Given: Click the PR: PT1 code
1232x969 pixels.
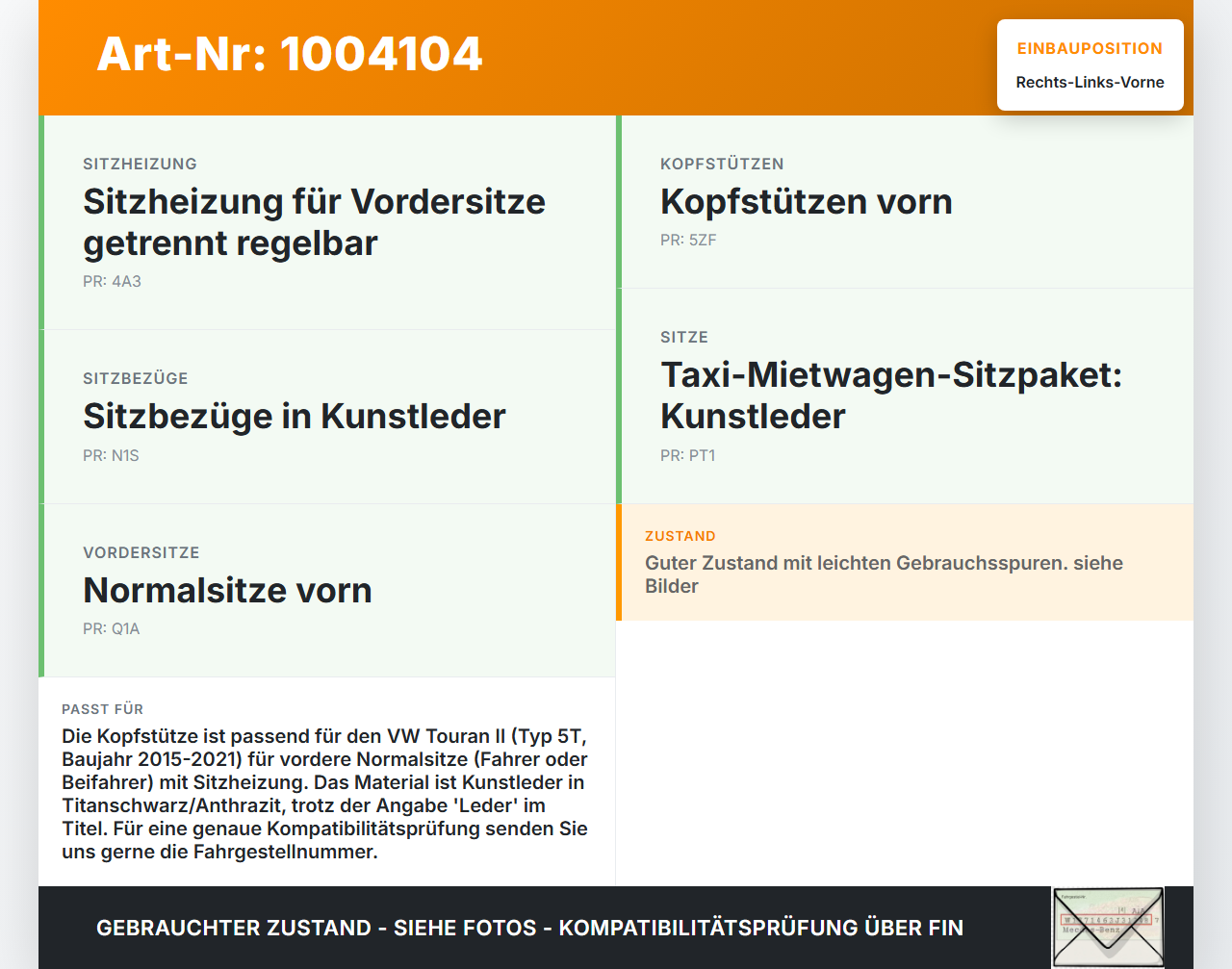Looking at the screenshot, I should coord(688,455).
